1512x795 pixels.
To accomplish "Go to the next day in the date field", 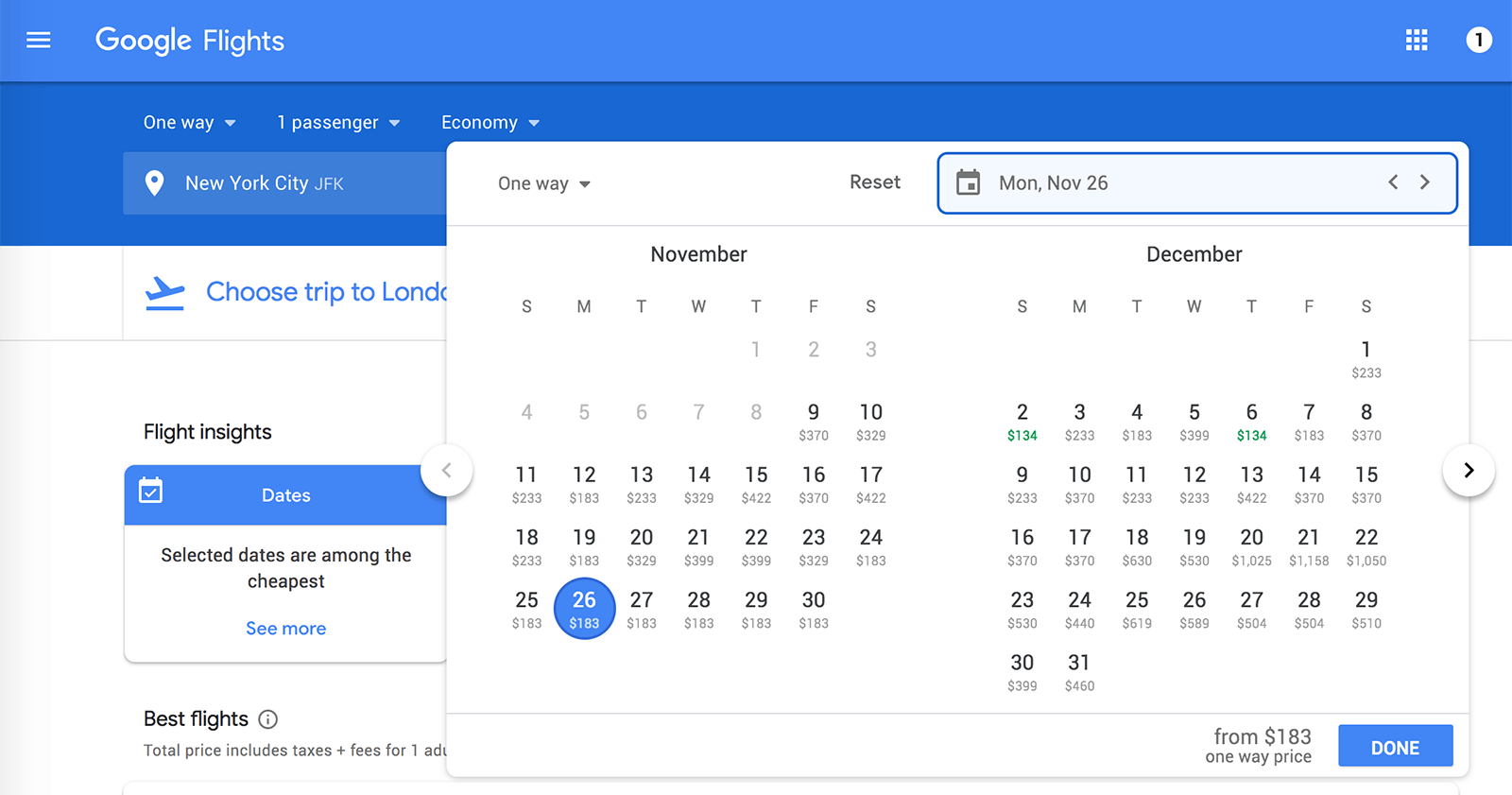I will pyautogui.click(x=1425, y=182).
